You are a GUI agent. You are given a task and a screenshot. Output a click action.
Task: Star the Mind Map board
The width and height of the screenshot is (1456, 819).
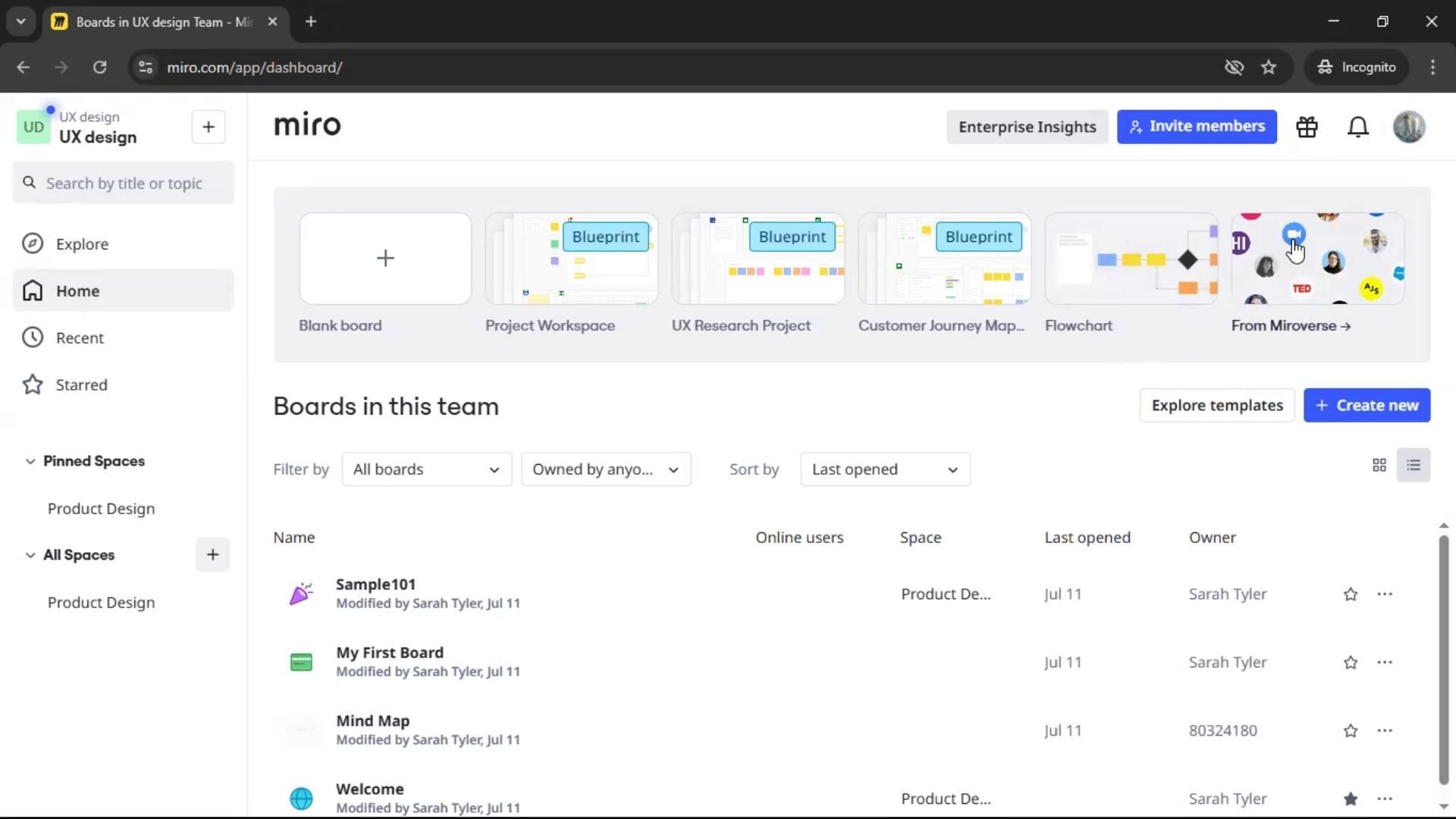click(1350, 731)
